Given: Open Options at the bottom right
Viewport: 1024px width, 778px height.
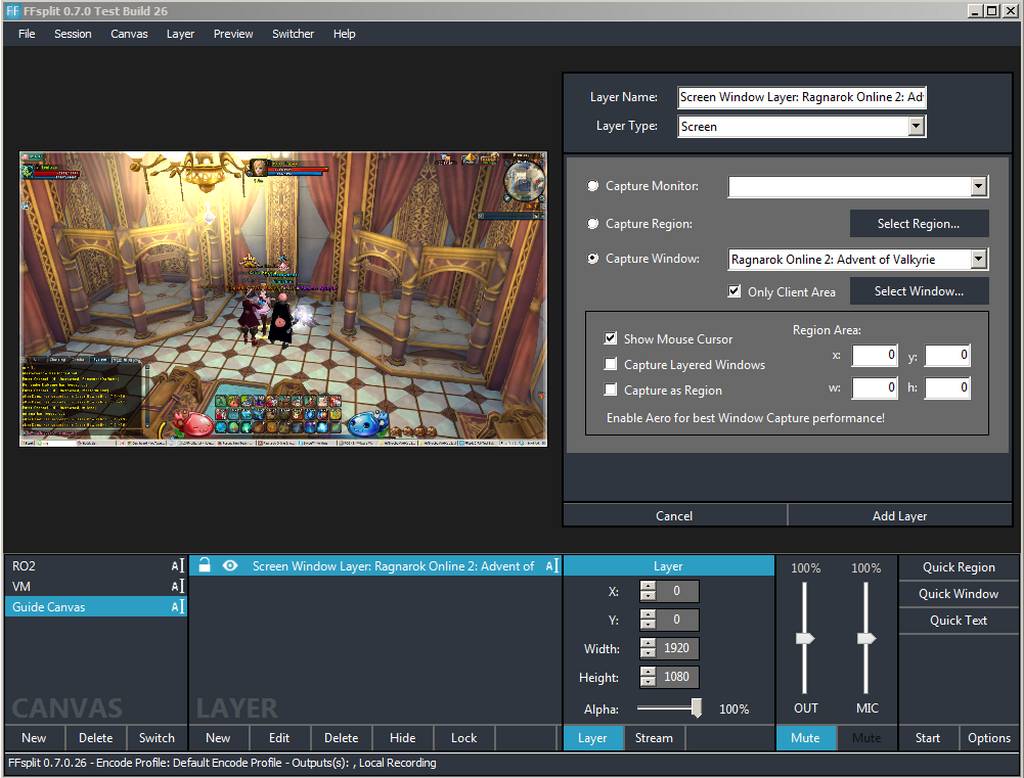Looking at the screenshot, I should click(x=989, y=737).
